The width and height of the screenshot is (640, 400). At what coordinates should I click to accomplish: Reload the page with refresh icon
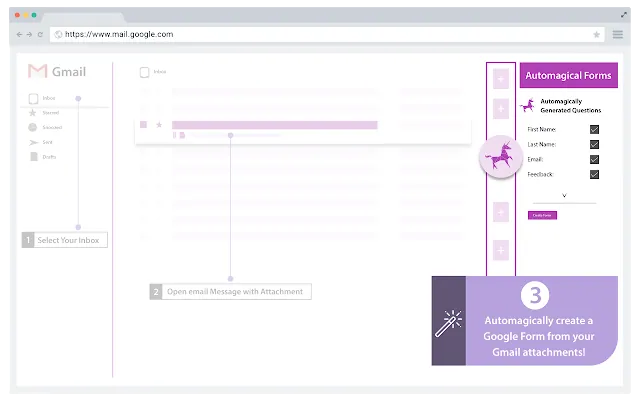(40, 35)
